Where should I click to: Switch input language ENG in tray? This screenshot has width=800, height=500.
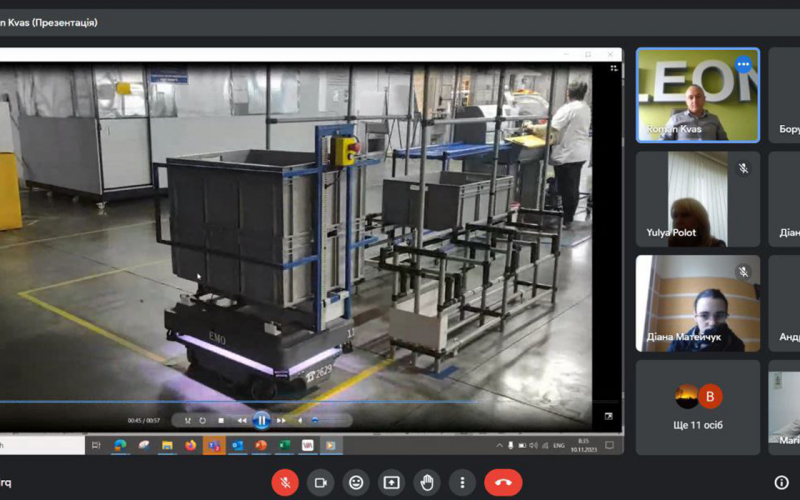click(x=559, y=445)
